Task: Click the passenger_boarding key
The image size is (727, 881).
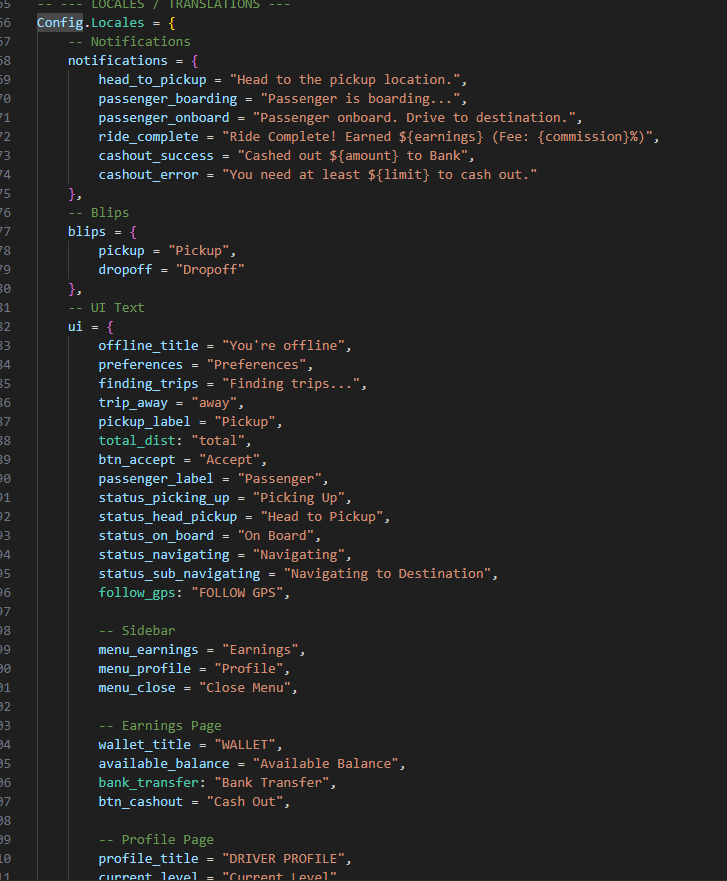Action: (168, 99)
